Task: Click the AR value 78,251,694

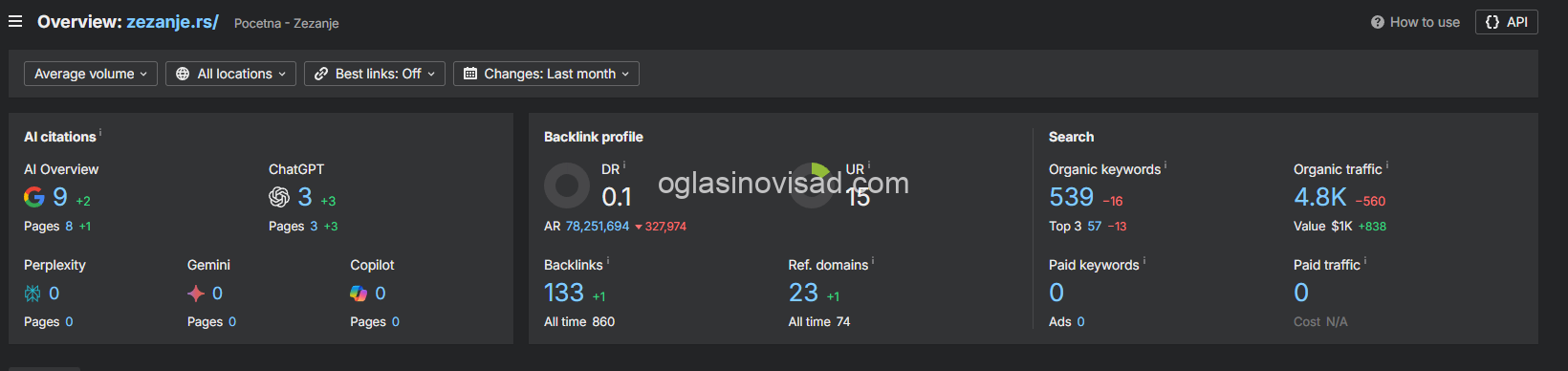Action: tap(598, 227)
